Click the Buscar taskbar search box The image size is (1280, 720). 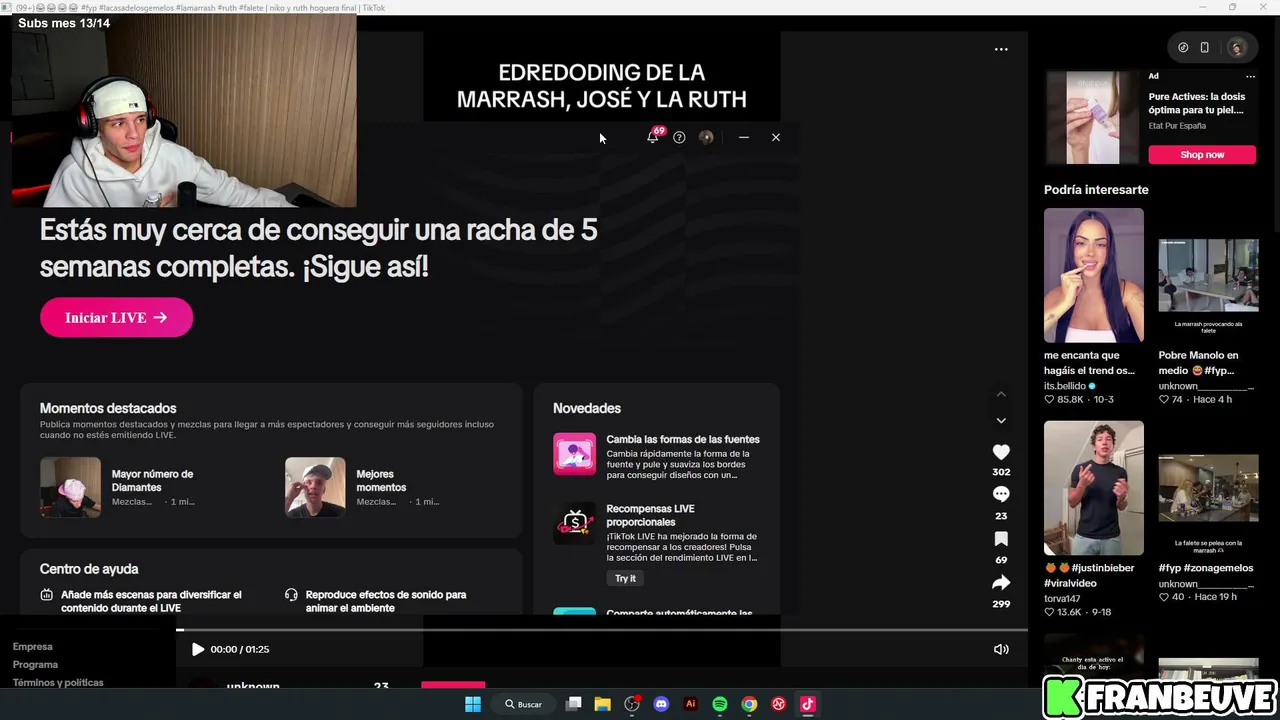click(523, 704)
